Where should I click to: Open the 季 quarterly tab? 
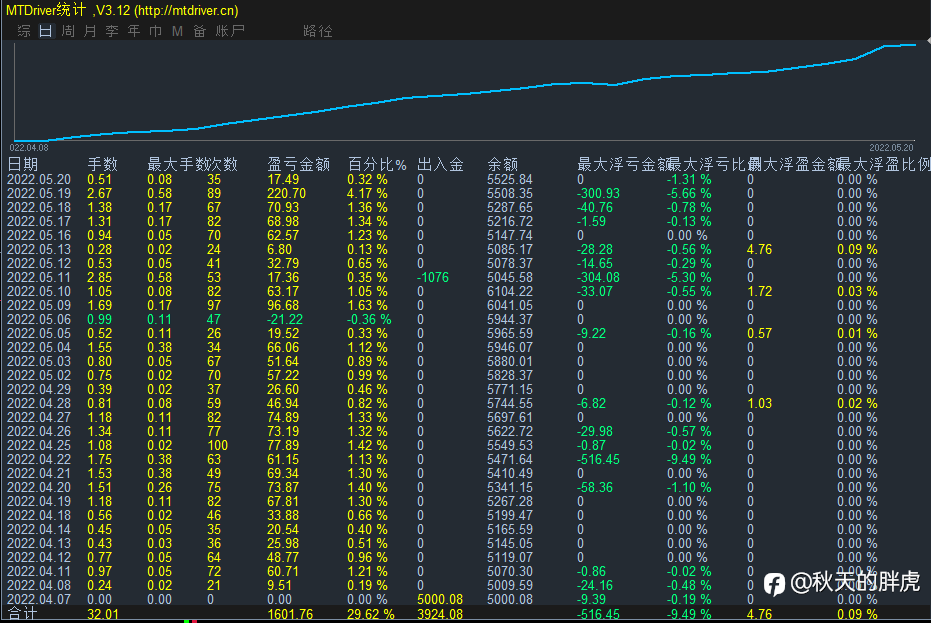coord(112,31)
